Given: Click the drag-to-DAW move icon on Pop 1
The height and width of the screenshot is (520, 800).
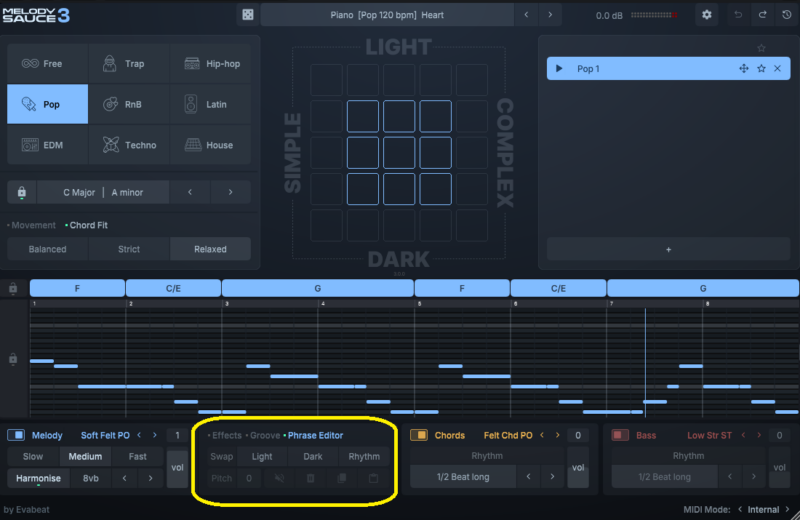Looking at the screenshot, I should pyautogui.click(x=743, y=69).
